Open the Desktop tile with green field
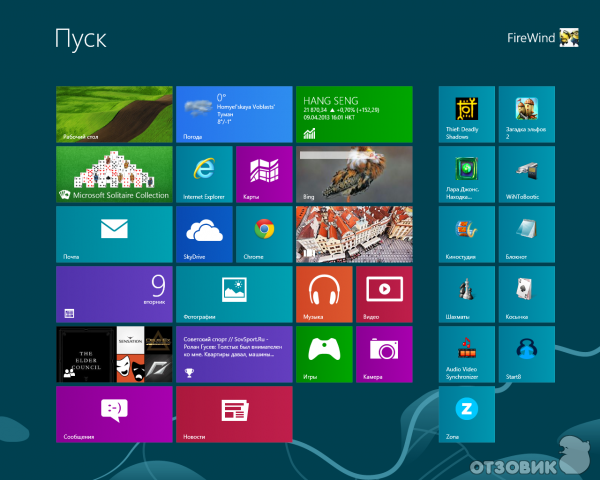 tap(114, 114)
